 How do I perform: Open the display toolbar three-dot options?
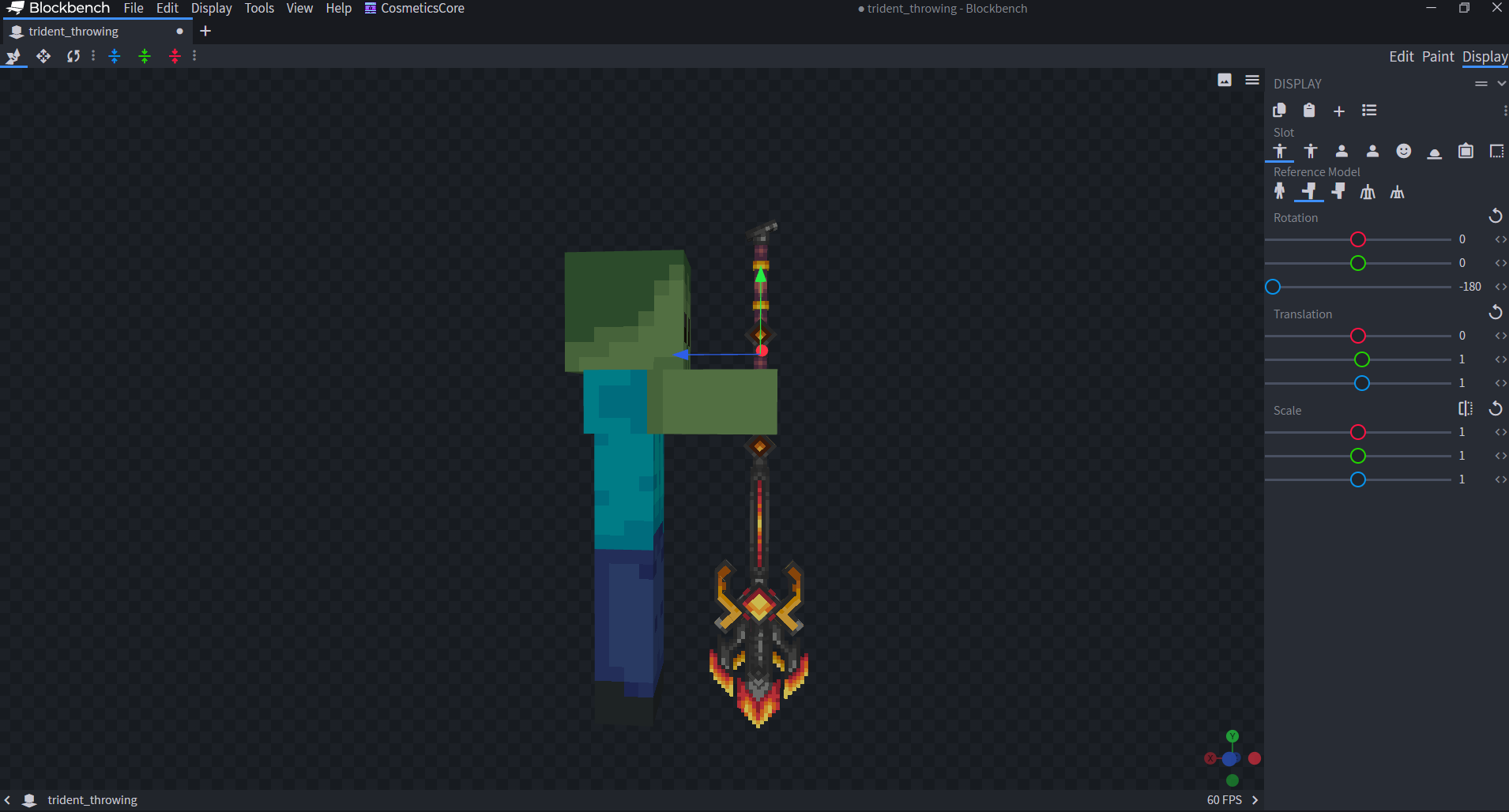pyautogui.click(x=1505, y=111)
